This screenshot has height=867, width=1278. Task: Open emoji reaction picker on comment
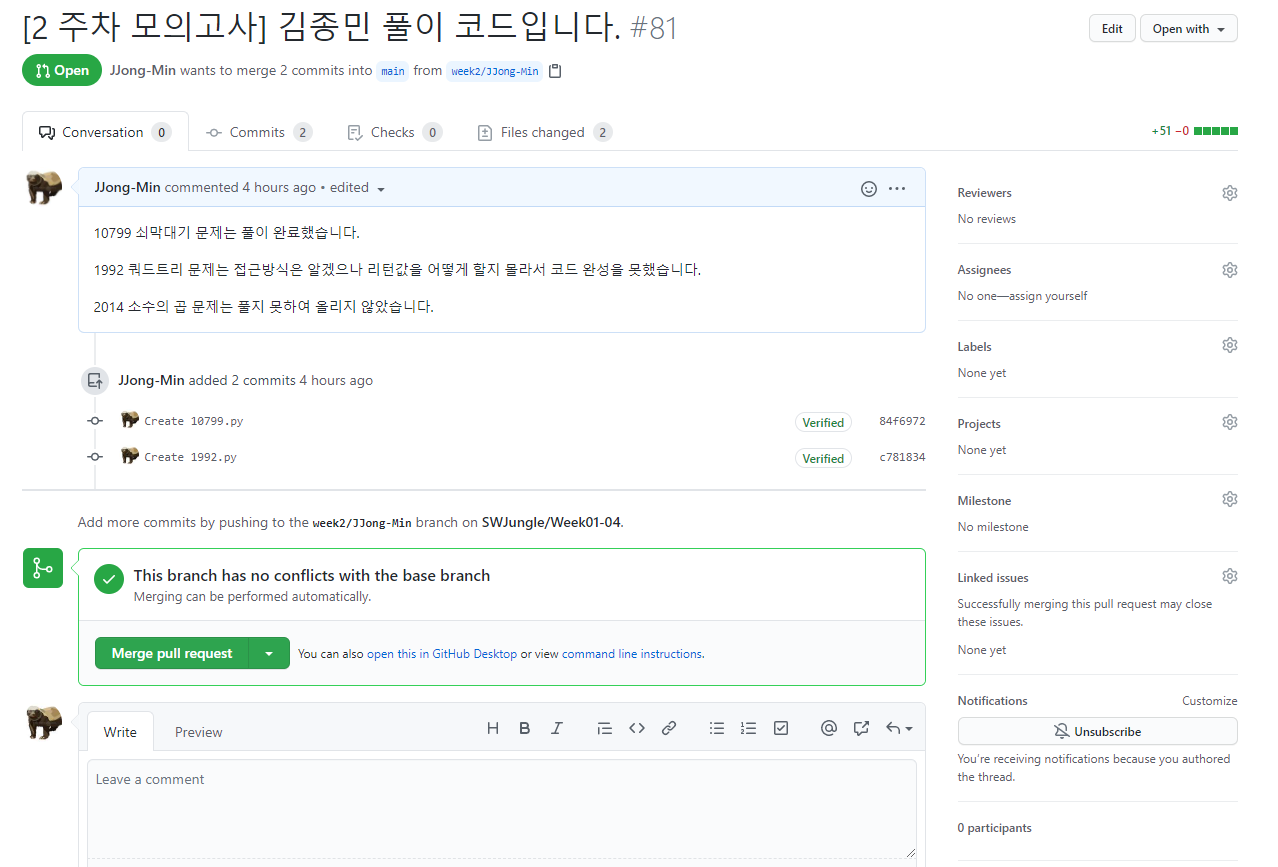click(869, 188)
